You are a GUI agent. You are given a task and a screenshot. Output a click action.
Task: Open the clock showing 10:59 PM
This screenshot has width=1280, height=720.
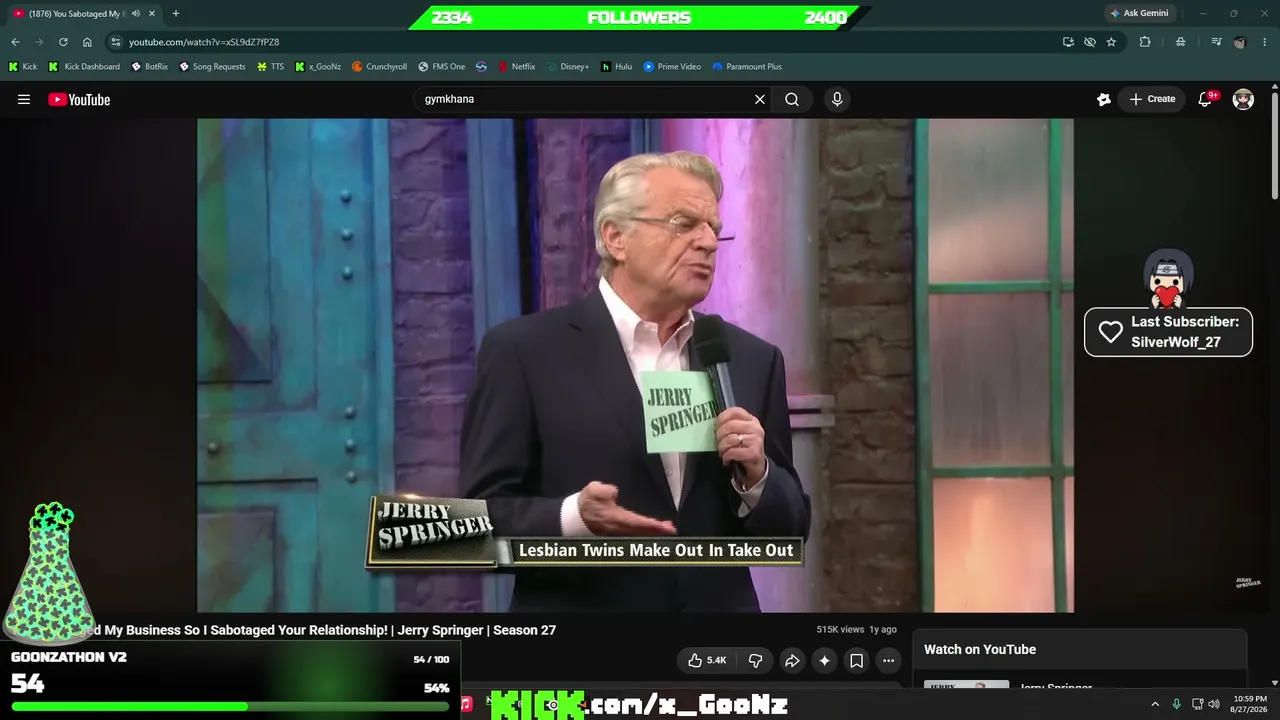click(x=1250, y=704)
